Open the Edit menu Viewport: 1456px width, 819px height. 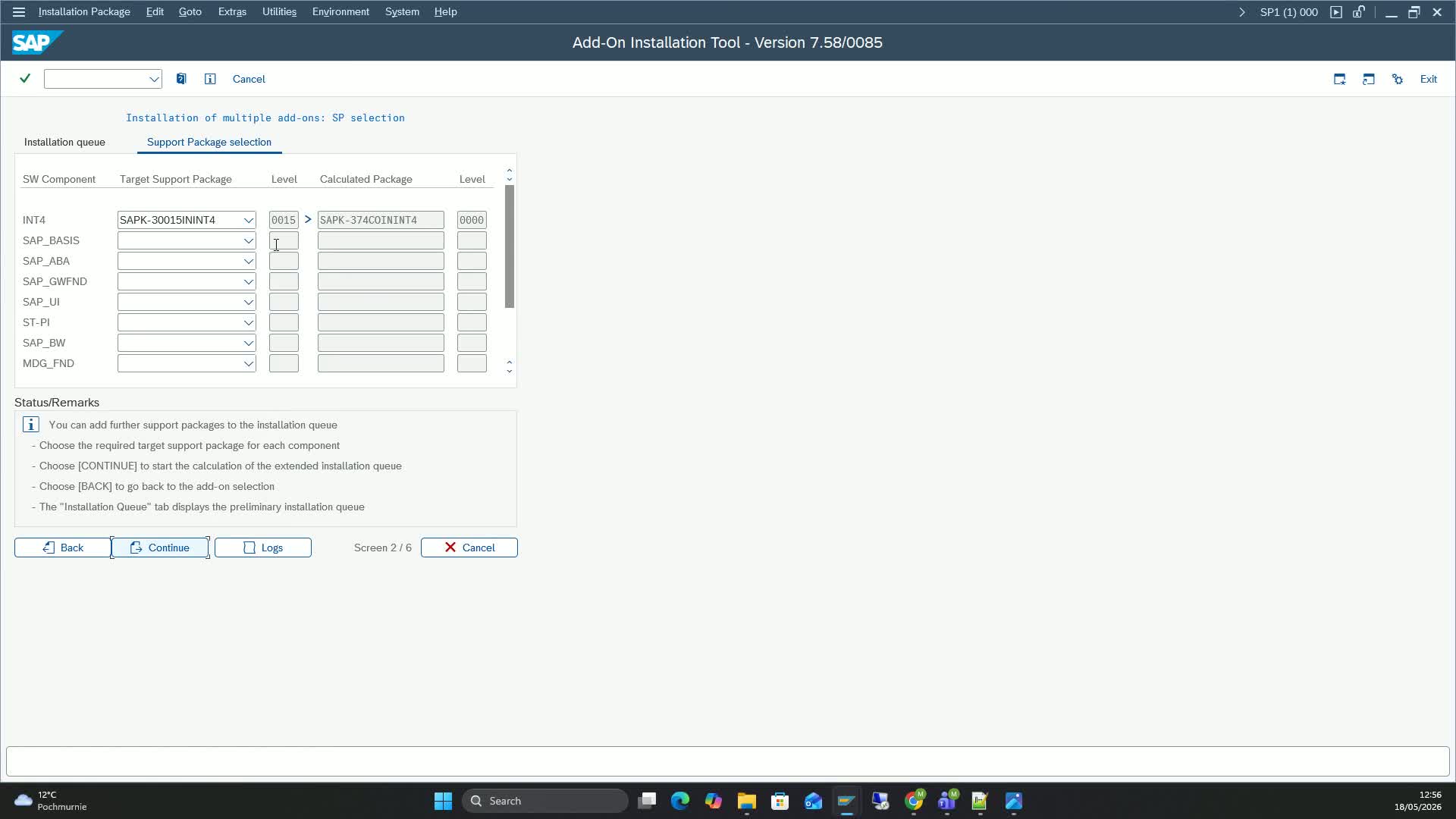pyautogui.click(x=155, y=12)
